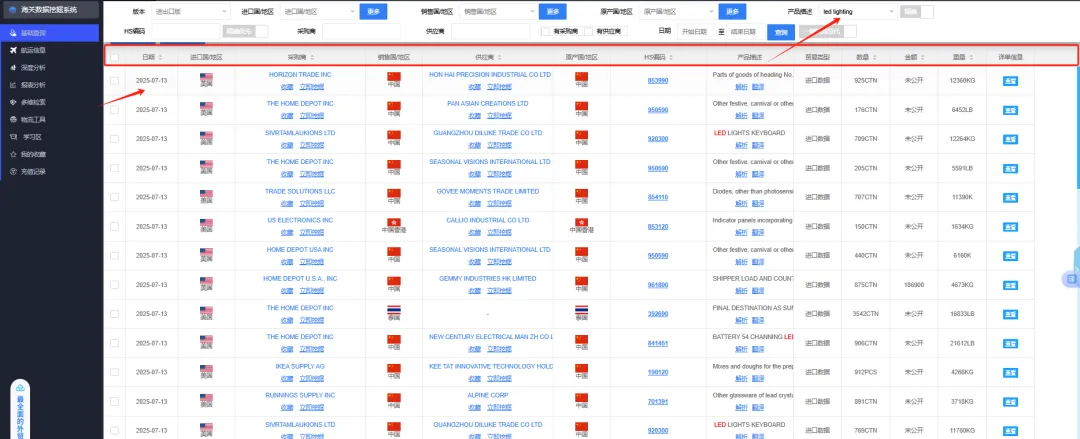Sort by the 日期 column arrows
This screenshot has height=439, width=1080.
point(160,57)
